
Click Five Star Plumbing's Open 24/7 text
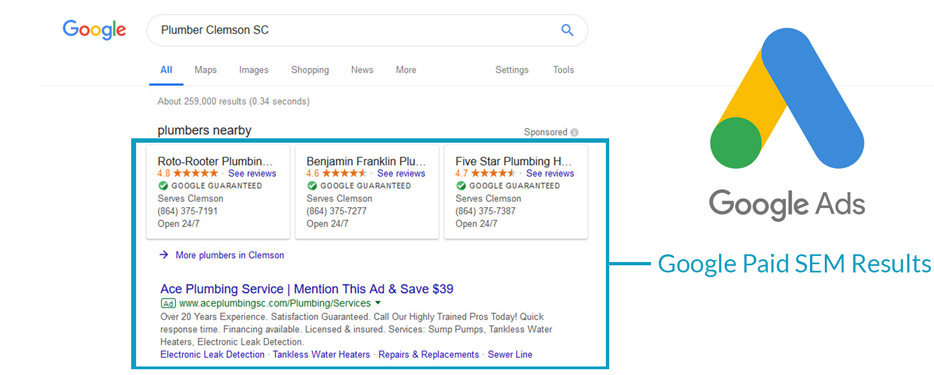coord(476,224)
